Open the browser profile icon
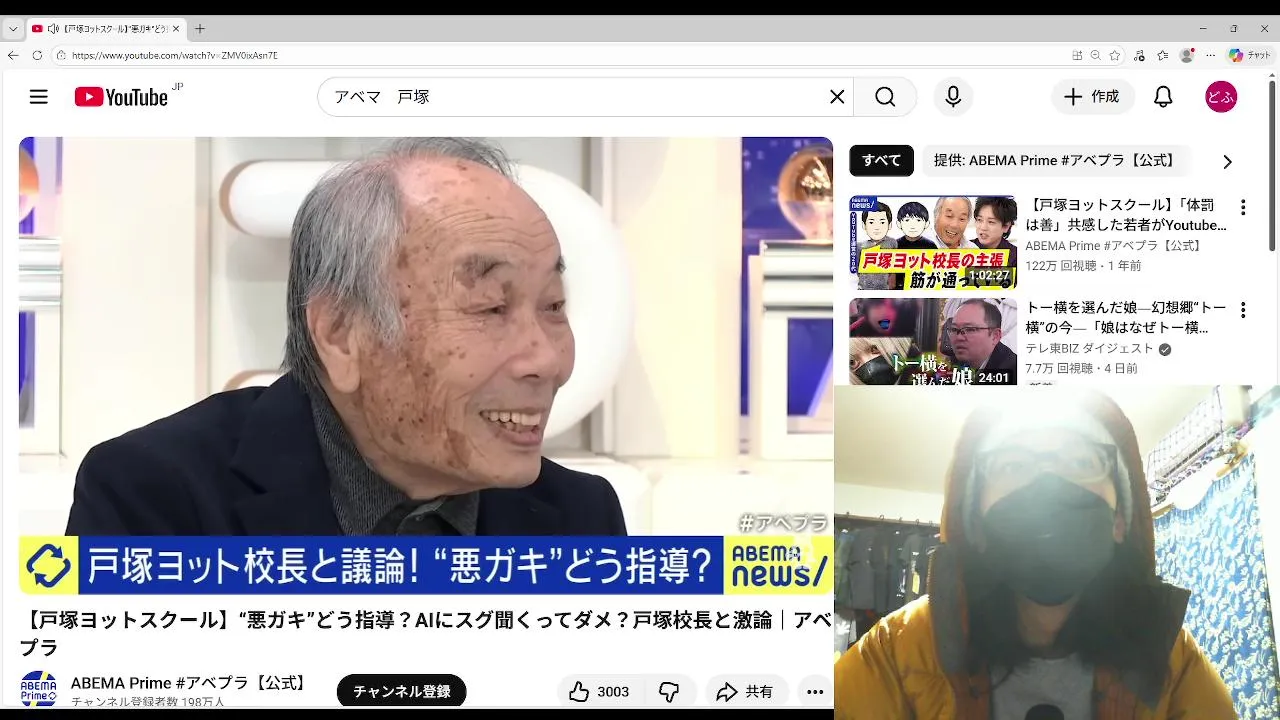Screen dimensions: 1280x720 [x=1187, y=56]
